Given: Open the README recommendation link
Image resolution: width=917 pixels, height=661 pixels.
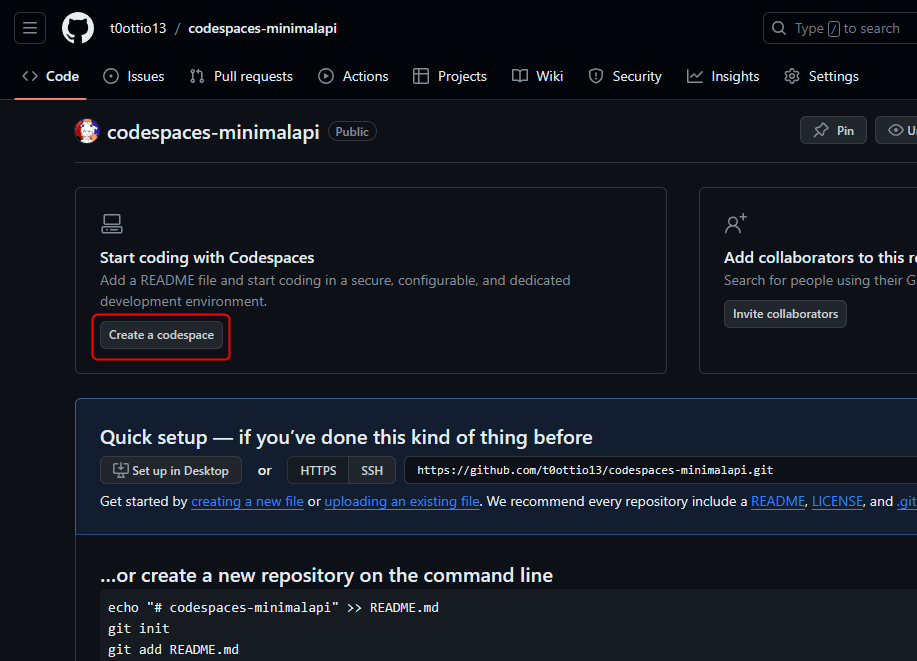Looking at the screenshot, I should tap(778, 502).
